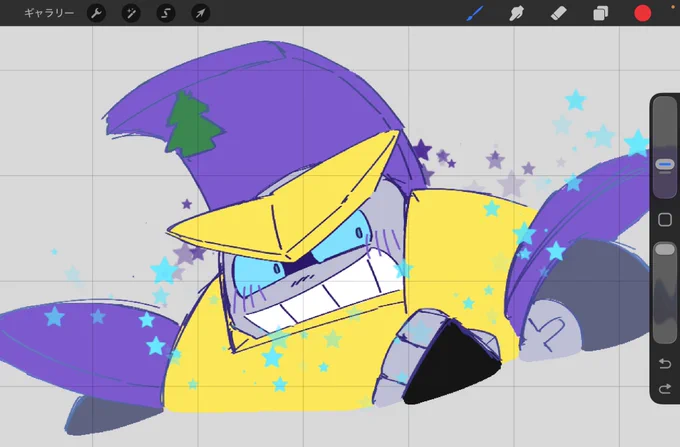This screenshot has height=447, width=680.
Task: Tap the square modify button in sidebar
Action: click(665, 219)
